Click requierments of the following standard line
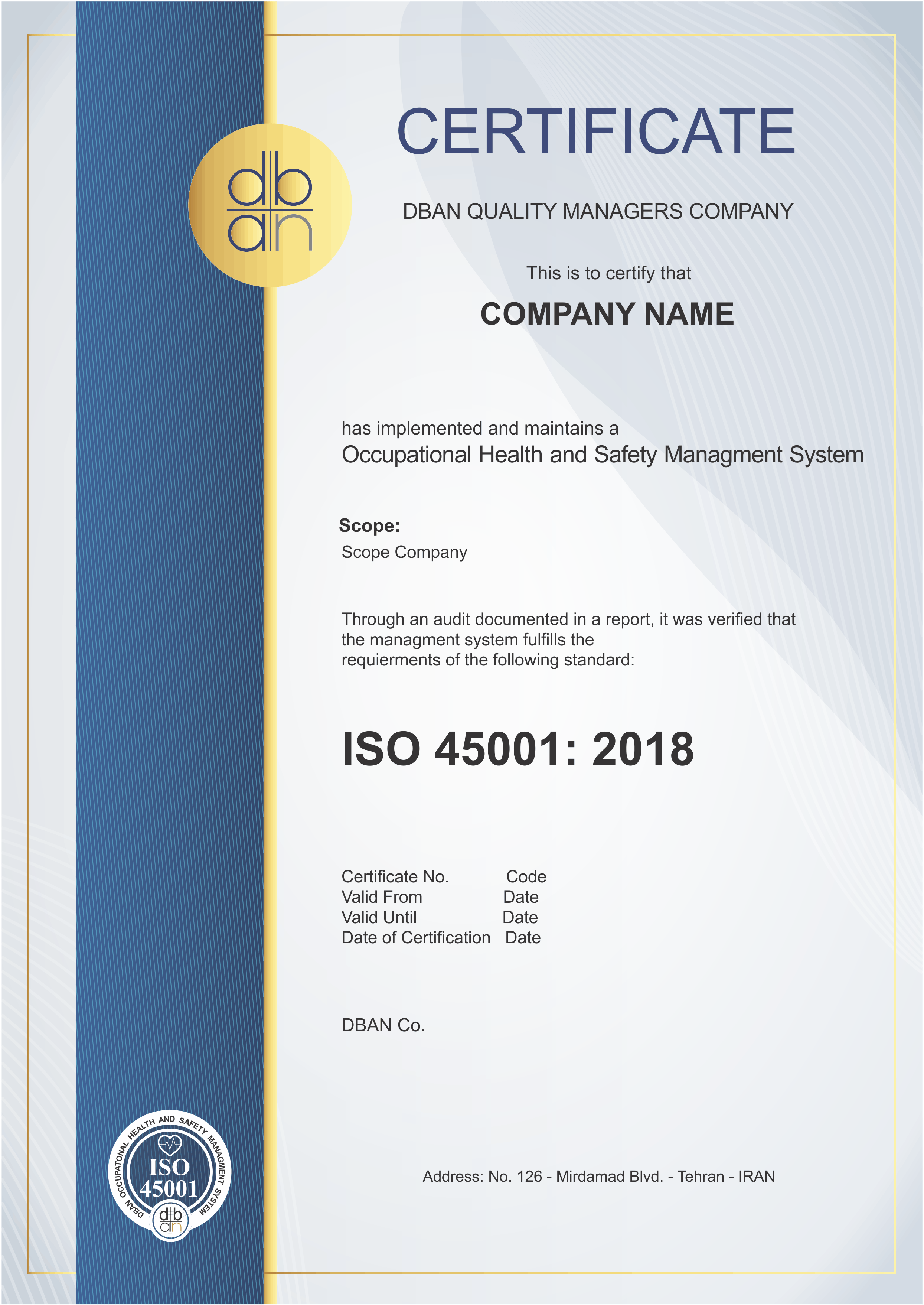The image size is (924, 1305). 487,660
